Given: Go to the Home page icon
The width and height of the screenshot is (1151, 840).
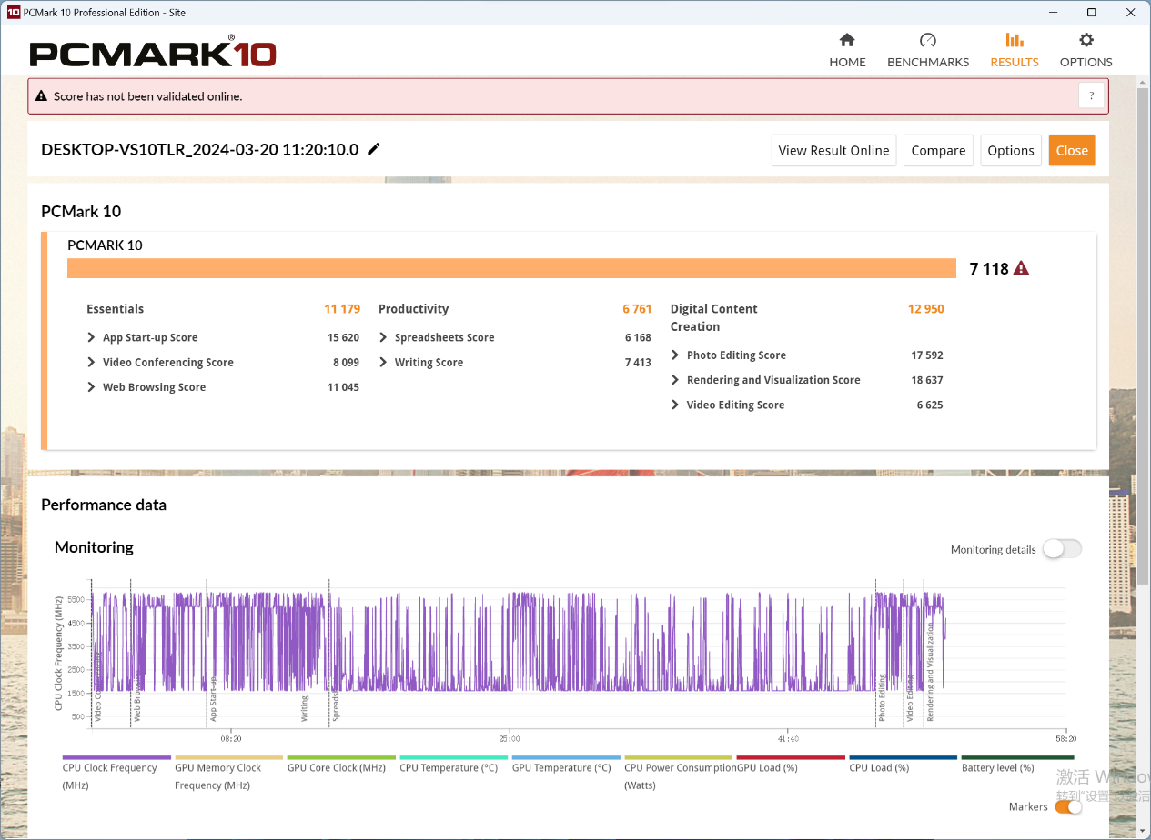Looking at the screenshot, I should point(847,40).
